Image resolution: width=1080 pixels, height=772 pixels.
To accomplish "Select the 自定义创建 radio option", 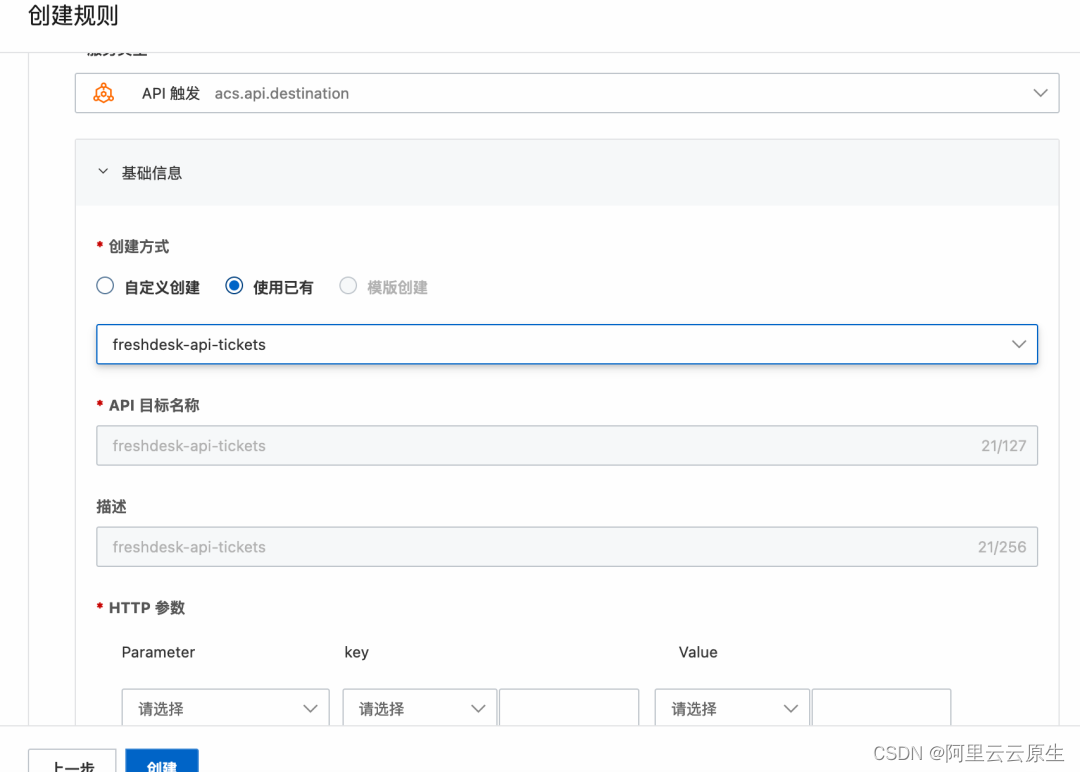I will click(105, 286).
